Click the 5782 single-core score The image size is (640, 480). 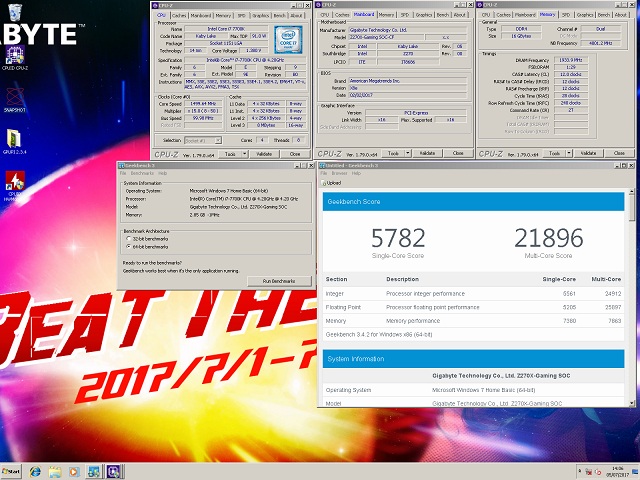click(398, 238)
